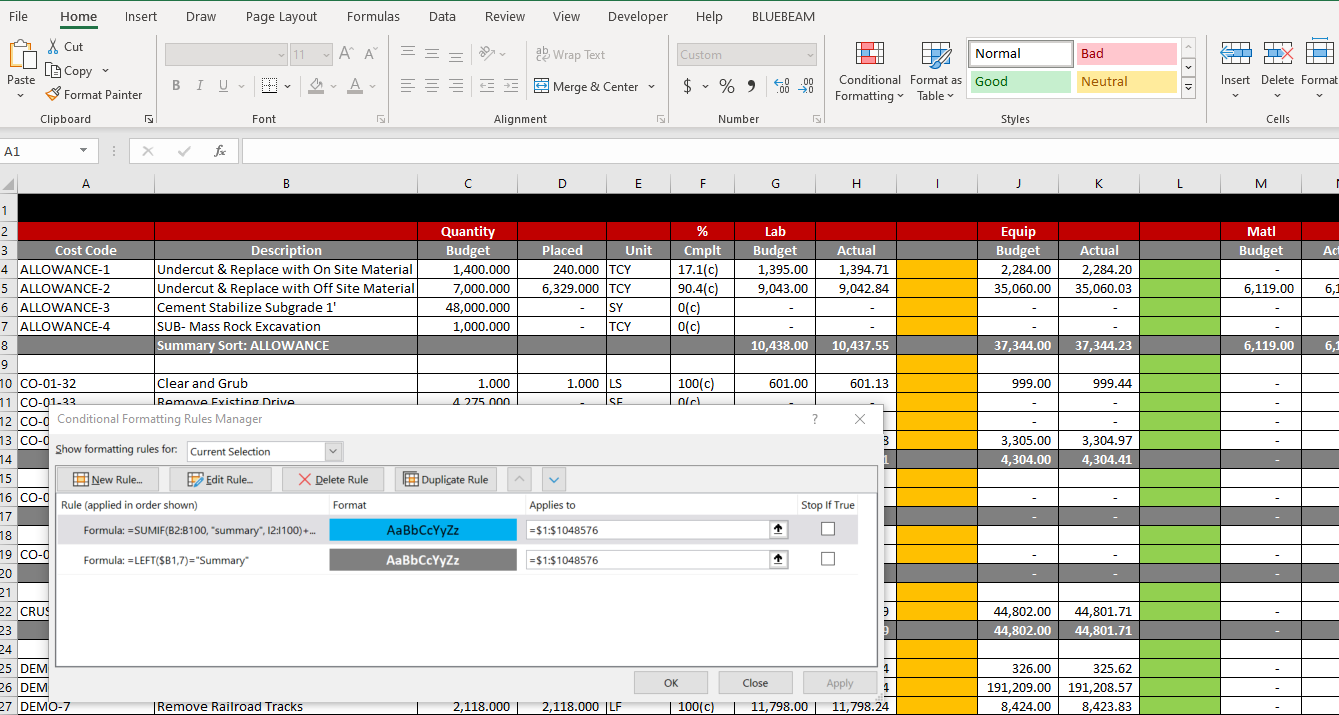
Task: Click New Rule in rules manager
Action: tap(107, 479)
